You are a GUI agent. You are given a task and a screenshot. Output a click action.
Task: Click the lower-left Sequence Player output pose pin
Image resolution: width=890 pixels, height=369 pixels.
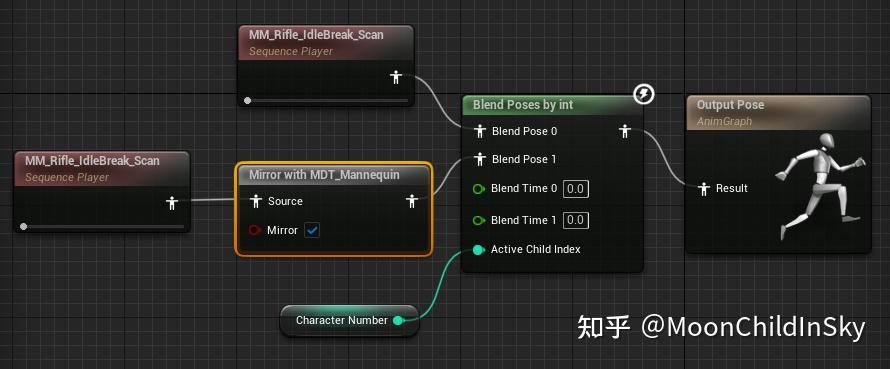point(171,203)
